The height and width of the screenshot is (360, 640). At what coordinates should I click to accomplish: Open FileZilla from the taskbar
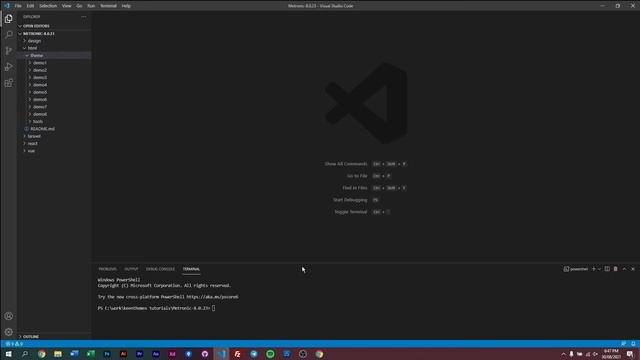pos(238,354)
